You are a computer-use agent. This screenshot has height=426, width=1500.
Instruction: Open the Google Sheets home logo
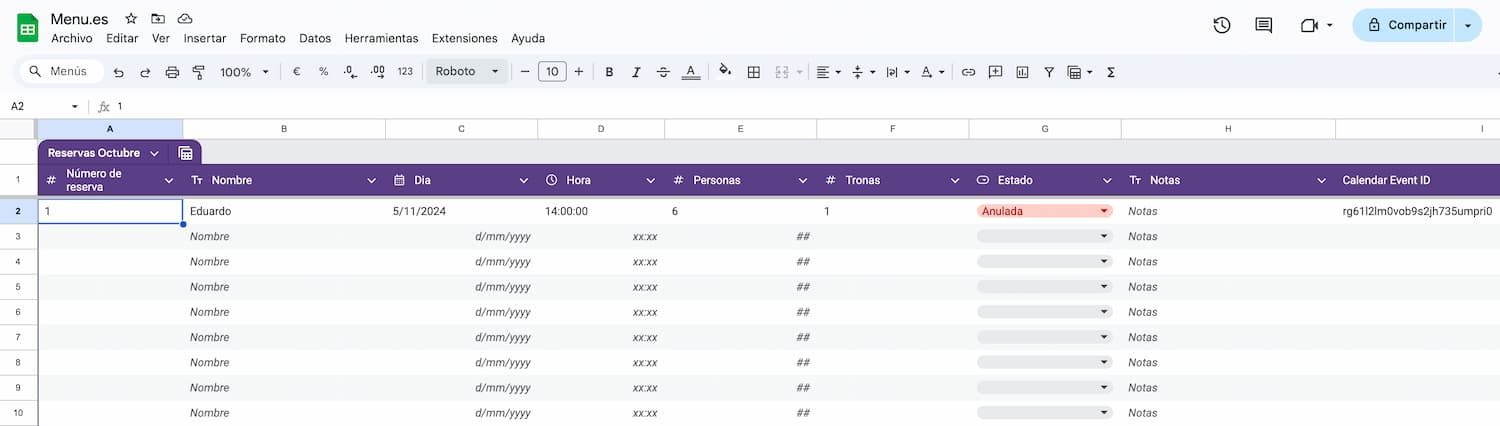[x=27, y=27]
